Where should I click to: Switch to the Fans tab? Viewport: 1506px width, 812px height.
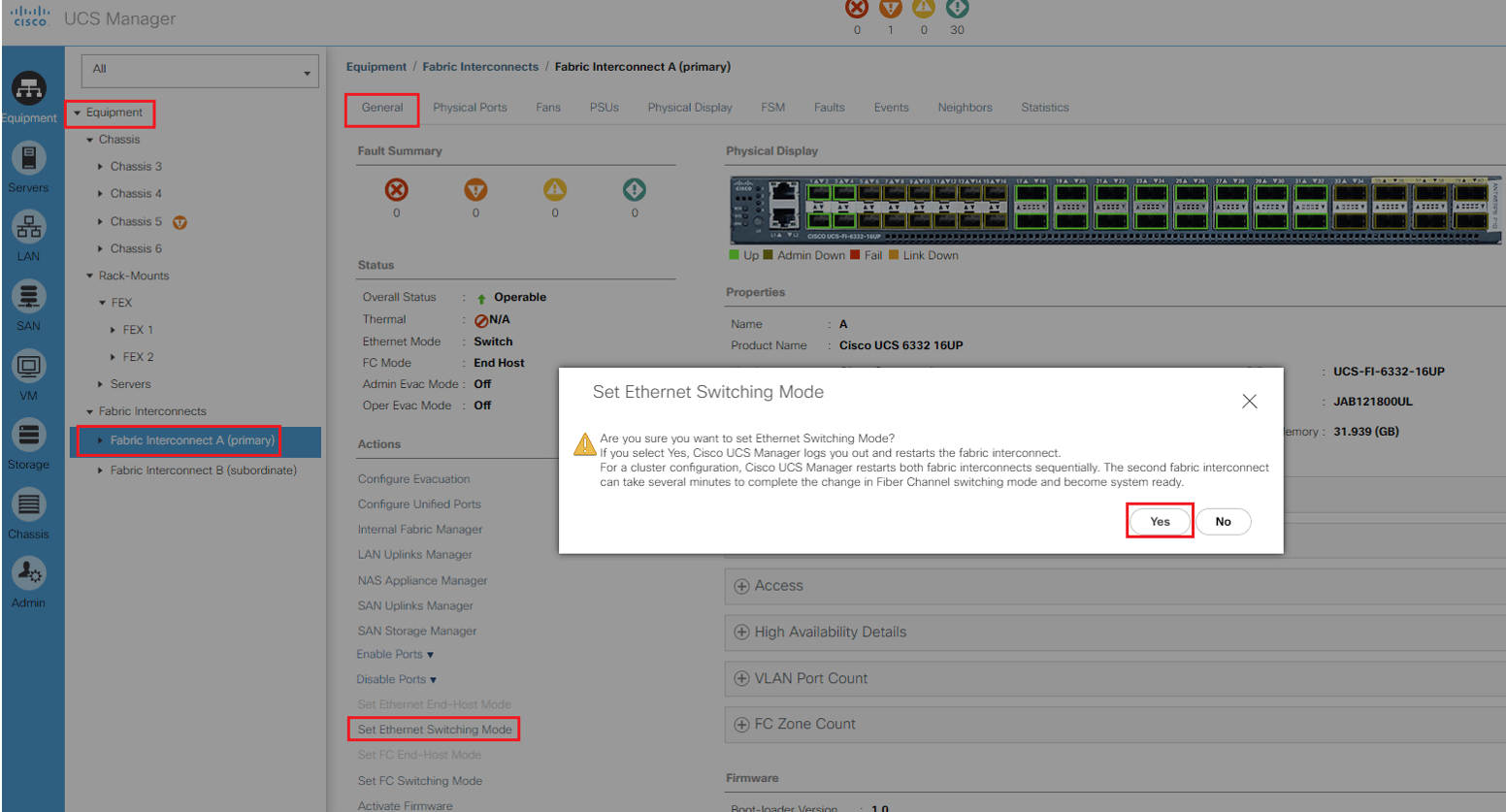click(x=548, y=108)
